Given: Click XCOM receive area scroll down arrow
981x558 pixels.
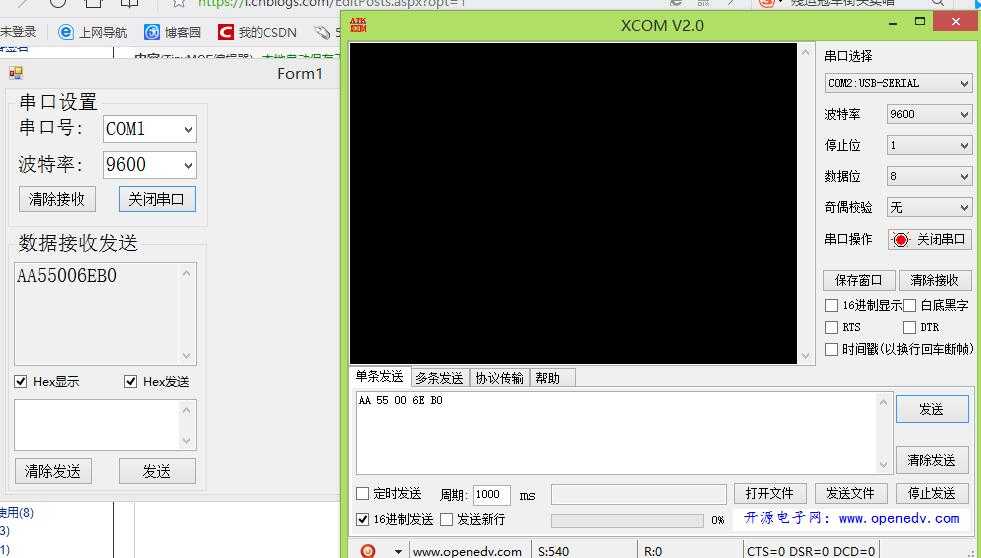Looking at the screenshot, I should (x=806, y=356).
